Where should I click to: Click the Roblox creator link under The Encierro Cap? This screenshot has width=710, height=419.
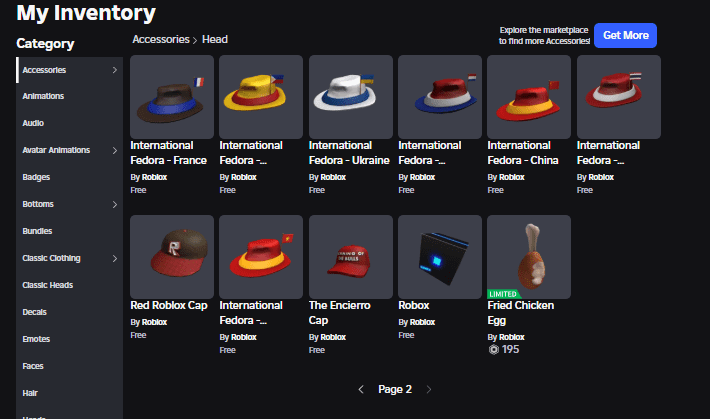(x=333, y=337)
